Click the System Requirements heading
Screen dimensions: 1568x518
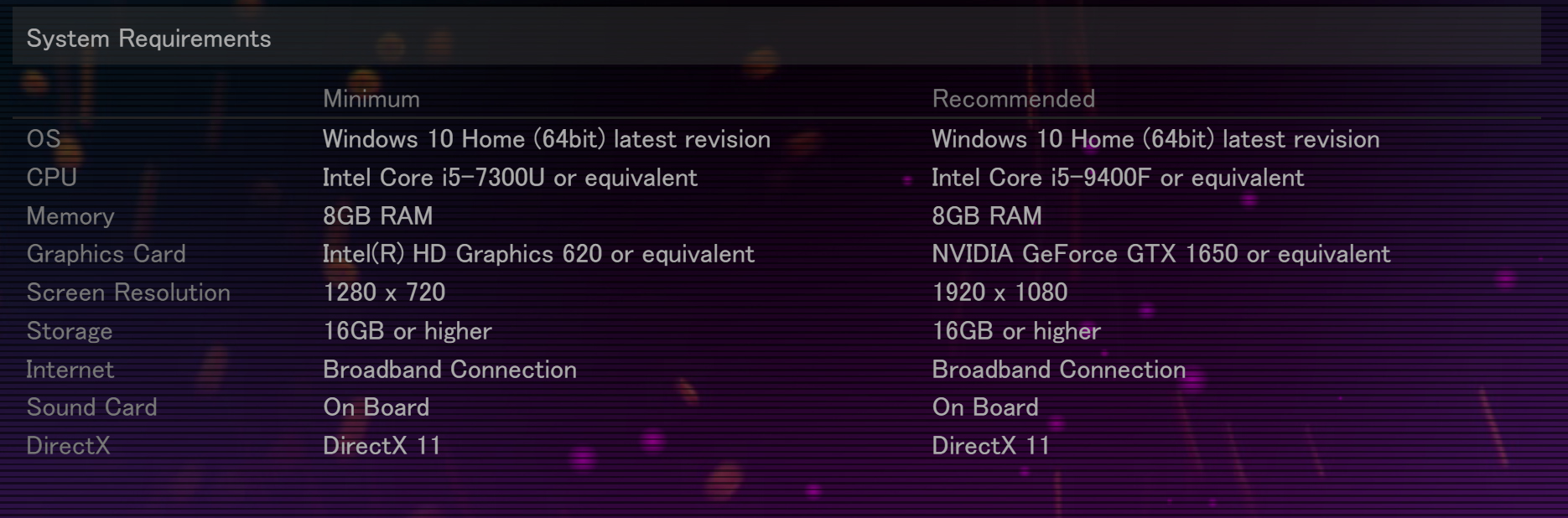coord(148,39)
